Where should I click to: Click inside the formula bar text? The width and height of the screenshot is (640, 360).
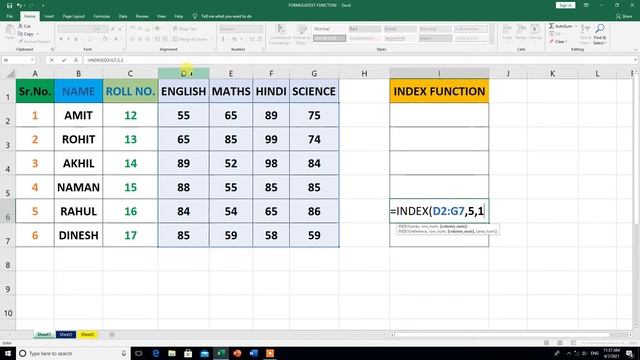pyautogui.click(x=105, y=60)
